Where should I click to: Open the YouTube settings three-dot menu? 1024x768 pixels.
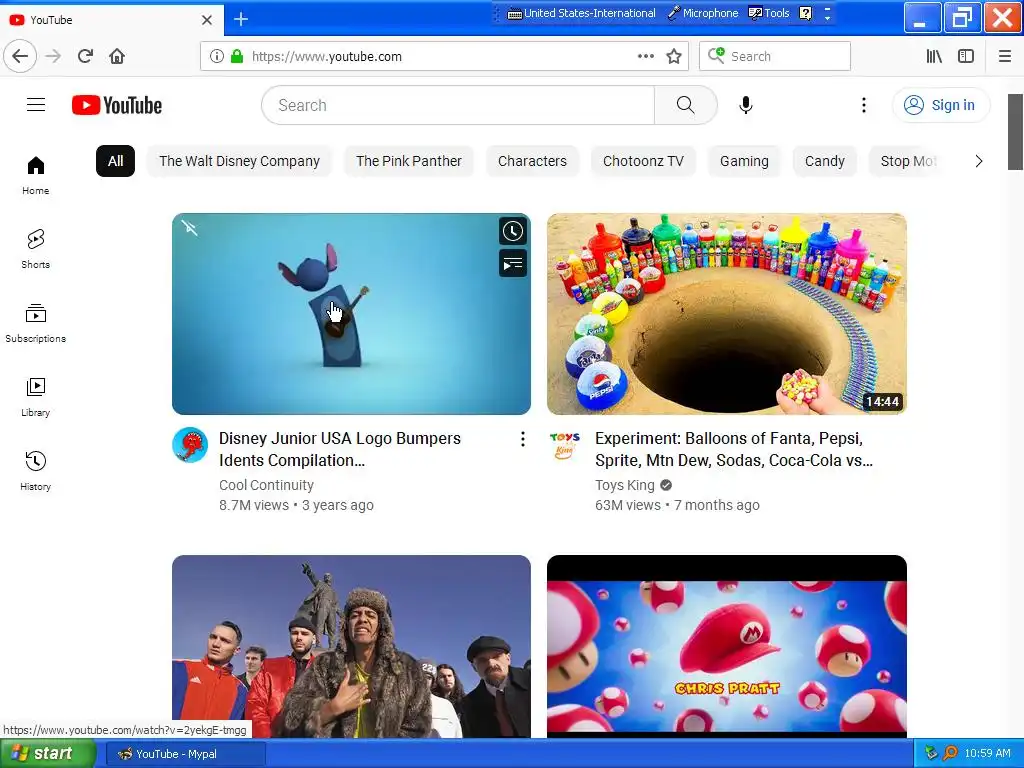[863, 105]
